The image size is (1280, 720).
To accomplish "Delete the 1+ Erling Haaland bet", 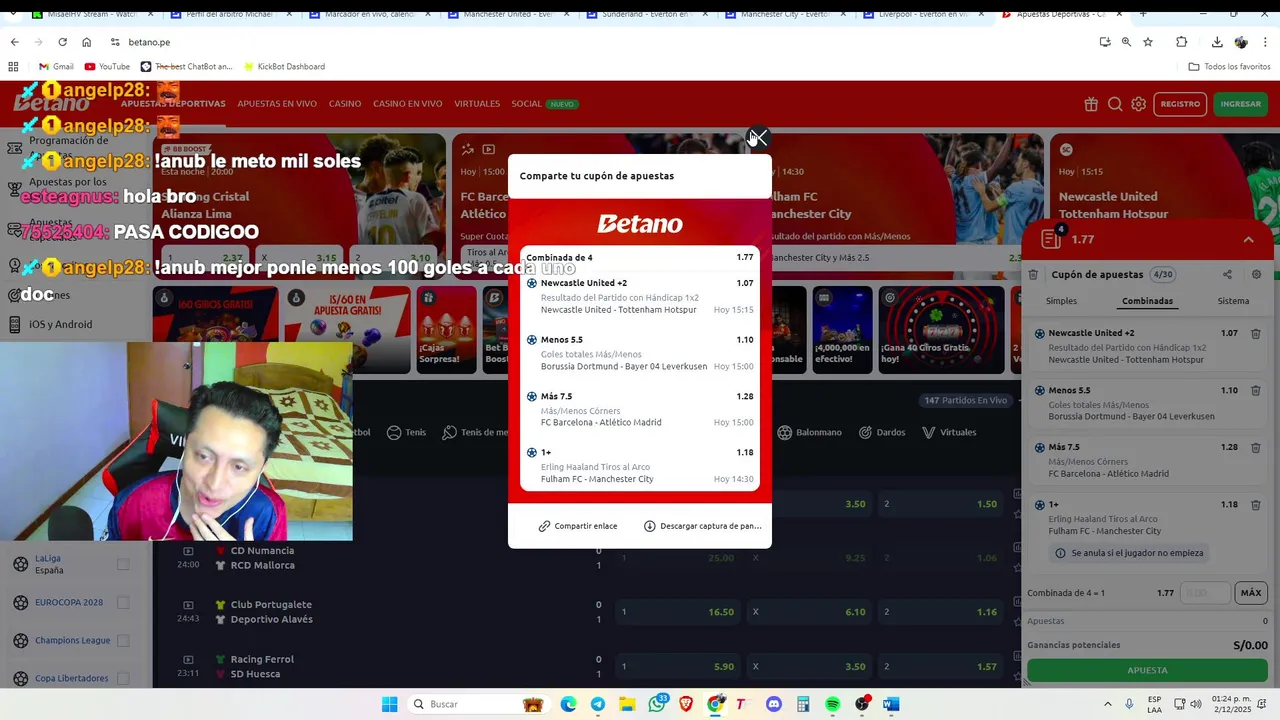I will tap(1256, 505).
